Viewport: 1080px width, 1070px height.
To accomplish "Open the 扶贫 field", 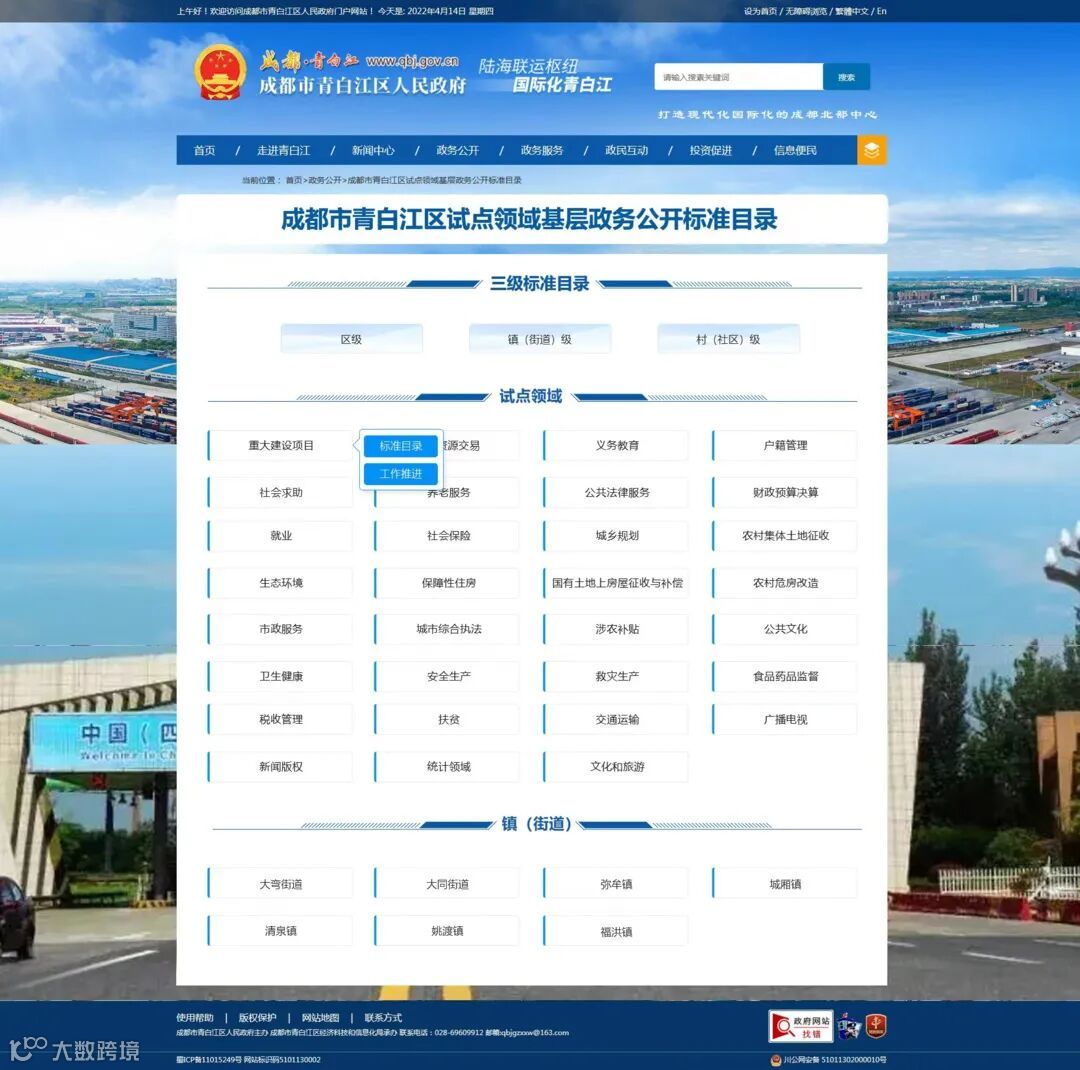I will (x=448, y=719).
